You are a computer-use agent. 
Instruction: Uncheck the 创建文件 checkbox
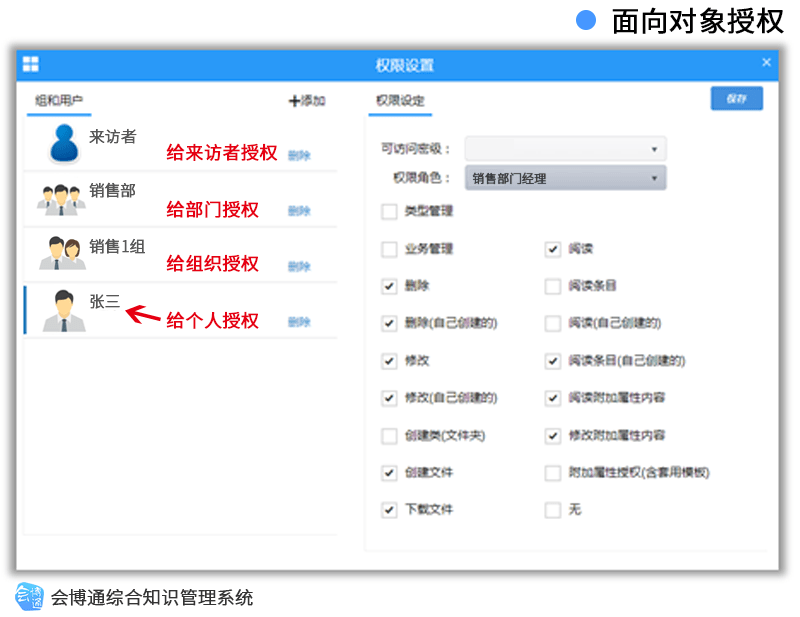coord(389,473)
